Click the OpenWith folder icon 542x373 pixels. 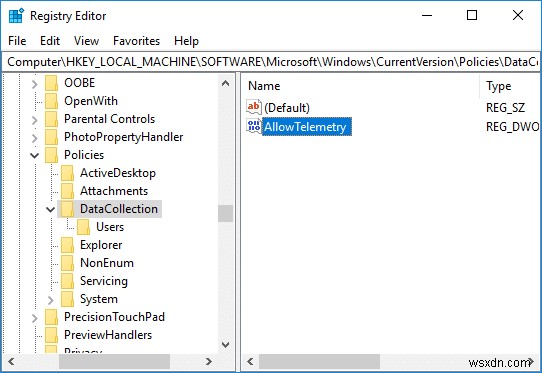pyautogui.click(x=52, y=101)
